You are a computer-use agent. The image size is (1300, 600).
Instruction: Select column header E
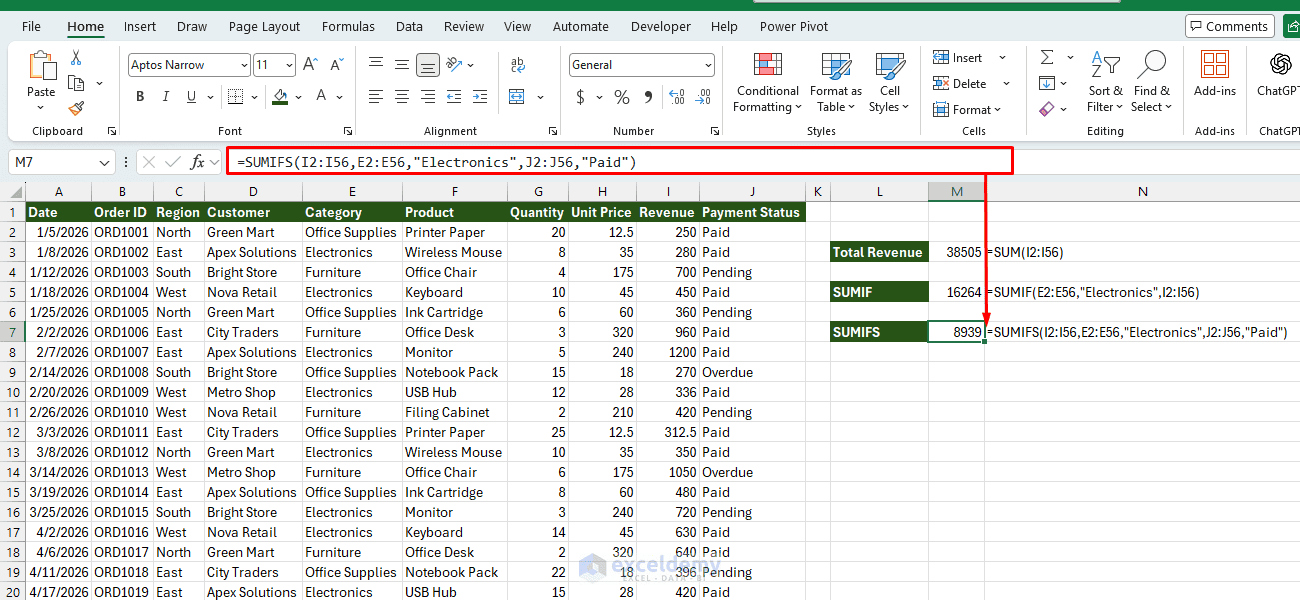coord(352,192)
